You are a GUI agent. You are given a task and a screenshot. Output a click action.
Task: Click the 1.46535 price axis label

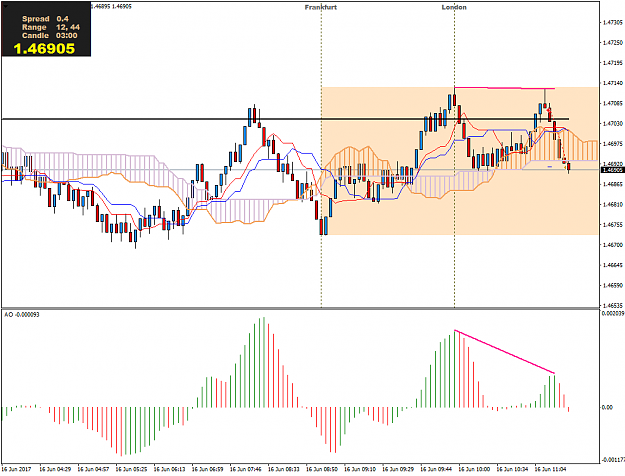(x=612, y=305)
